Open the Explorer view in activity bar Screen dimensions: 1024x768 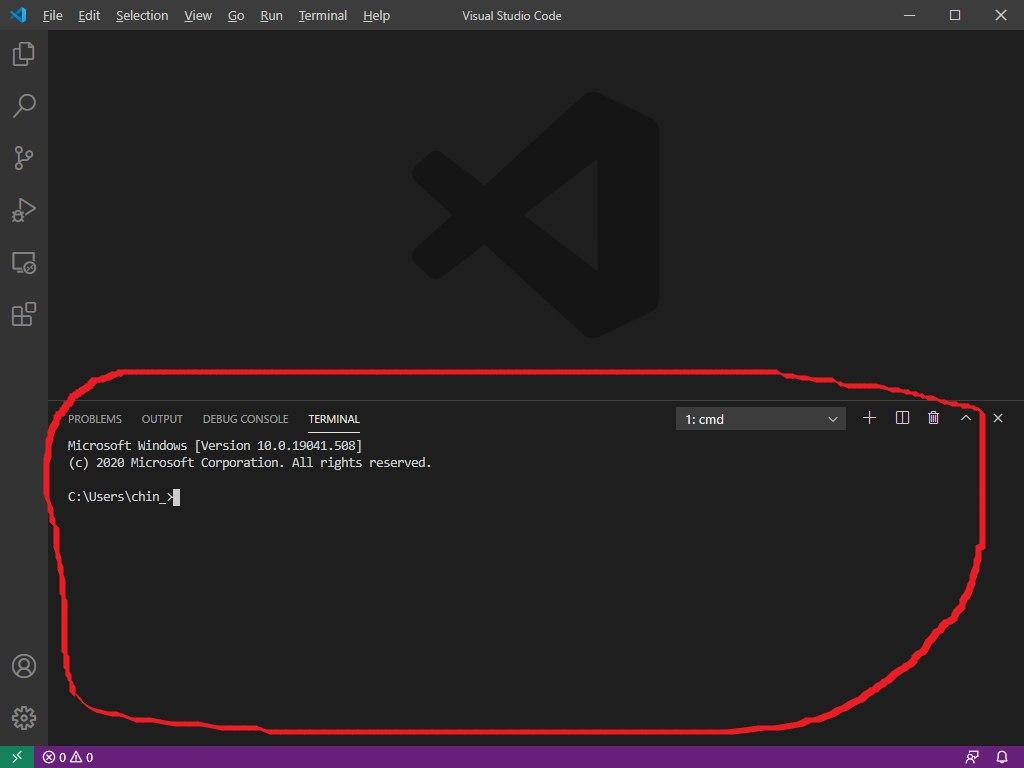coord(24,54)
